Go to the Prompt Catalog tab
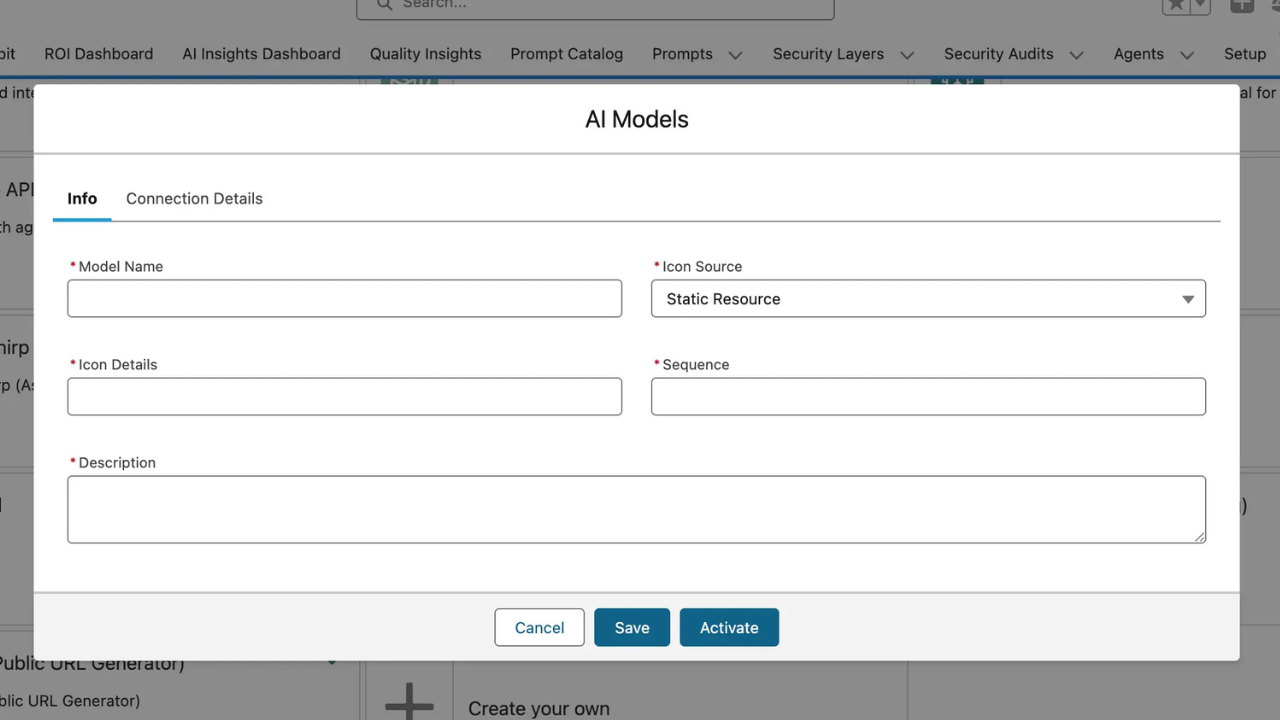This screenshot has width=1280, height=720. (566, 54)
